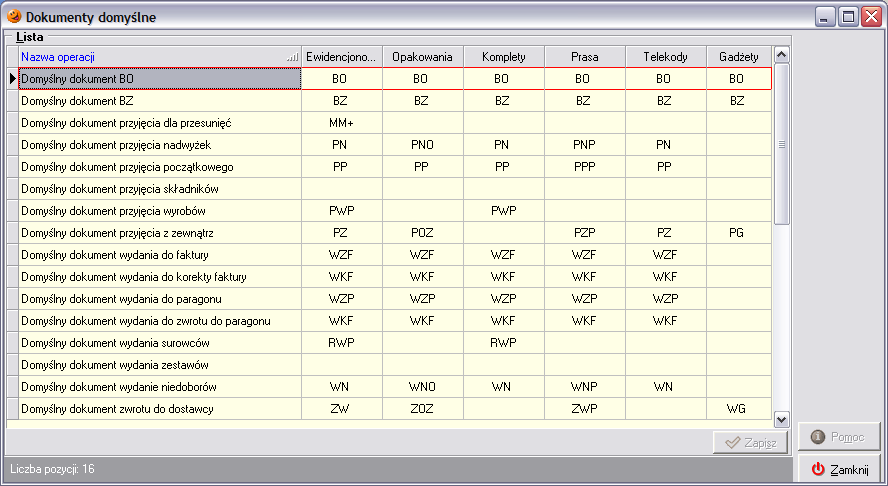Click the Prasa column header
The height and width of the screenshot is (486, 888).
(585, 57)
